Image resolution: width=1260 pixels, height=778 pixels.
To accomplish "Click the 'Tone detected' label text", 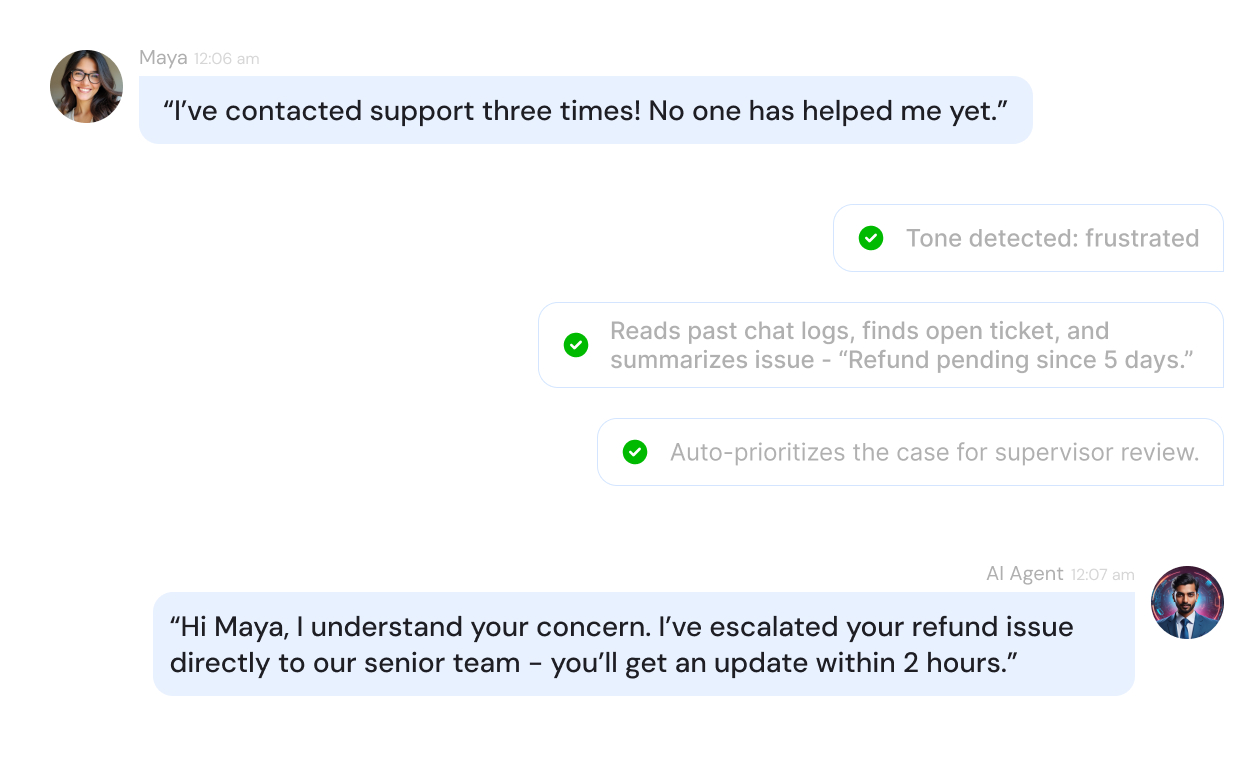I will tap(992, 238).
